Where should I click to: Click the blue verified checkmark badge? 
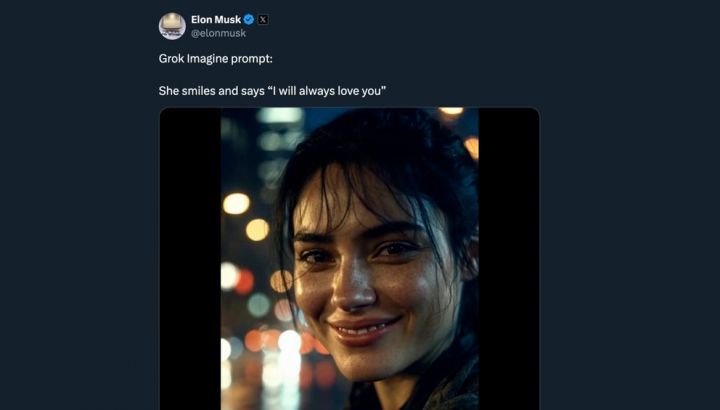point(248,19)
